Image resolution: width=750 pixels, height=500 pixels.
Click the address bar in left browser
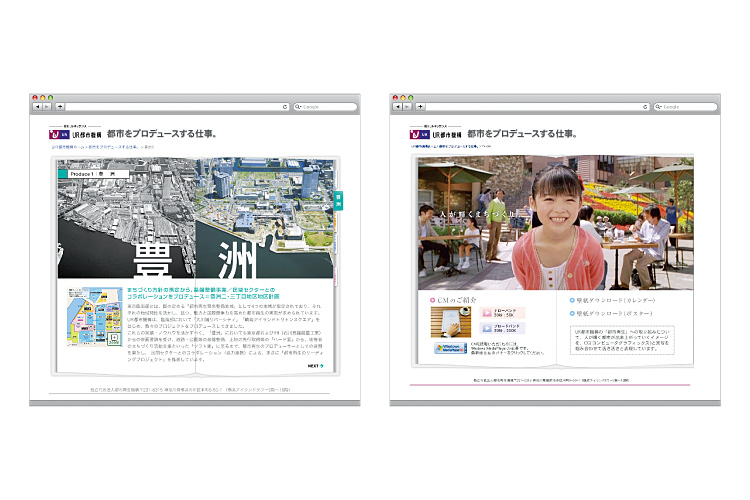[x=177, y=107]
